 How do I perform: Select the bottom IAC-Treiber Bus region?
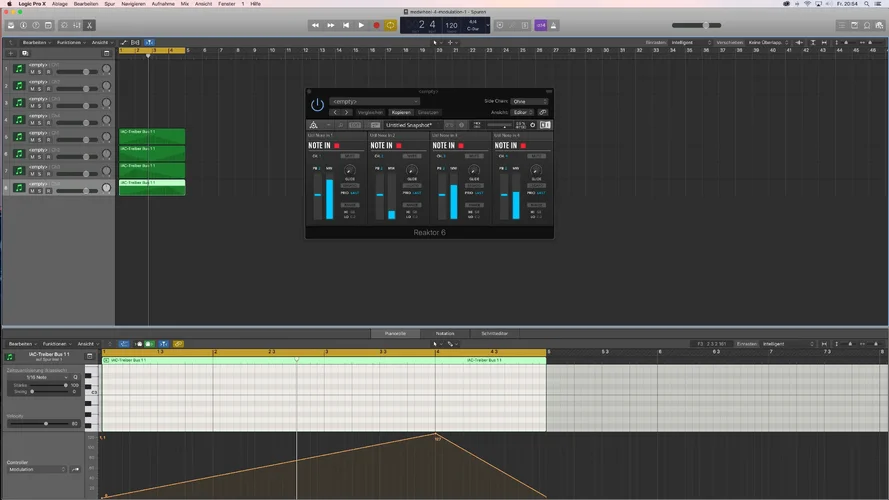(x=152, y=187)
